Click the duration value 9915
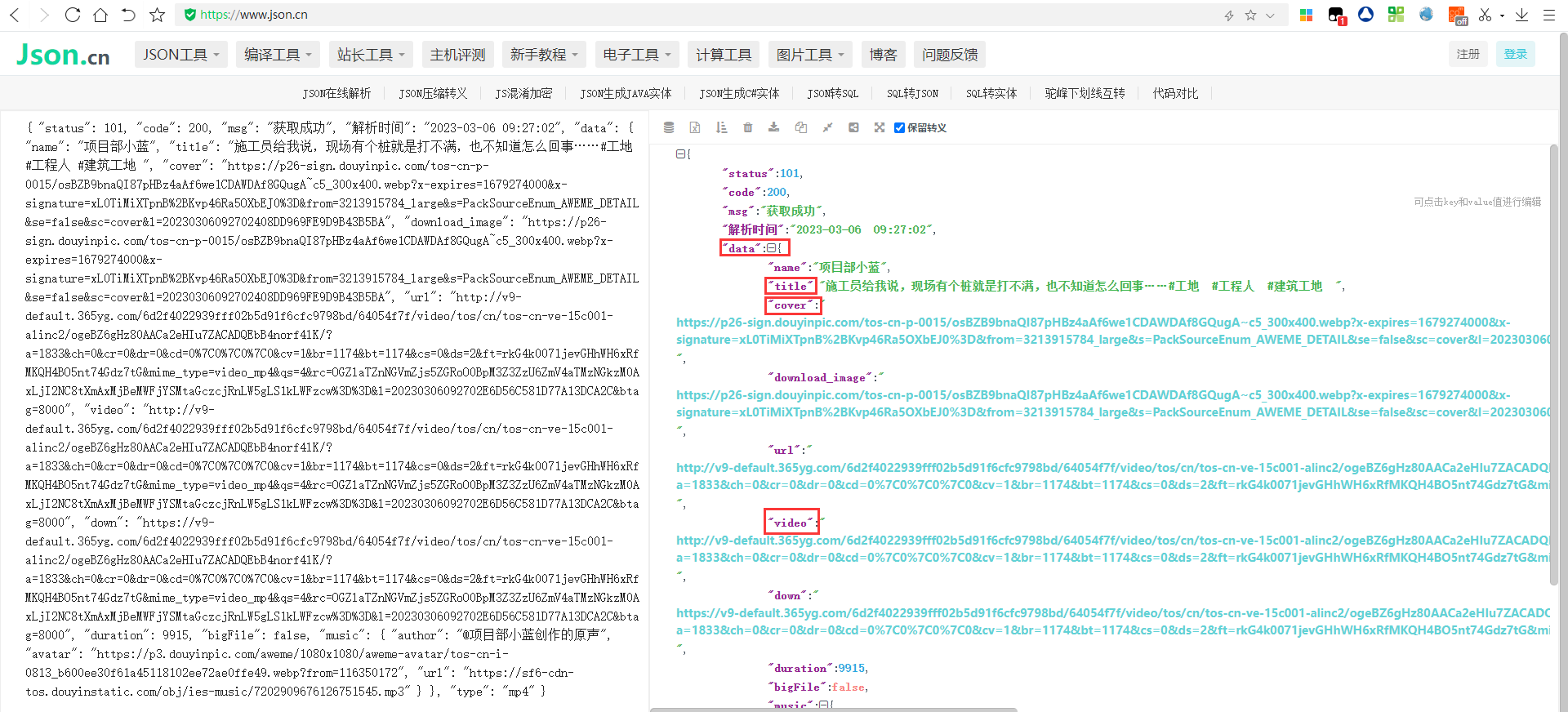The image size is (1568, 712). pyautogui.click(x=852, y=668)
